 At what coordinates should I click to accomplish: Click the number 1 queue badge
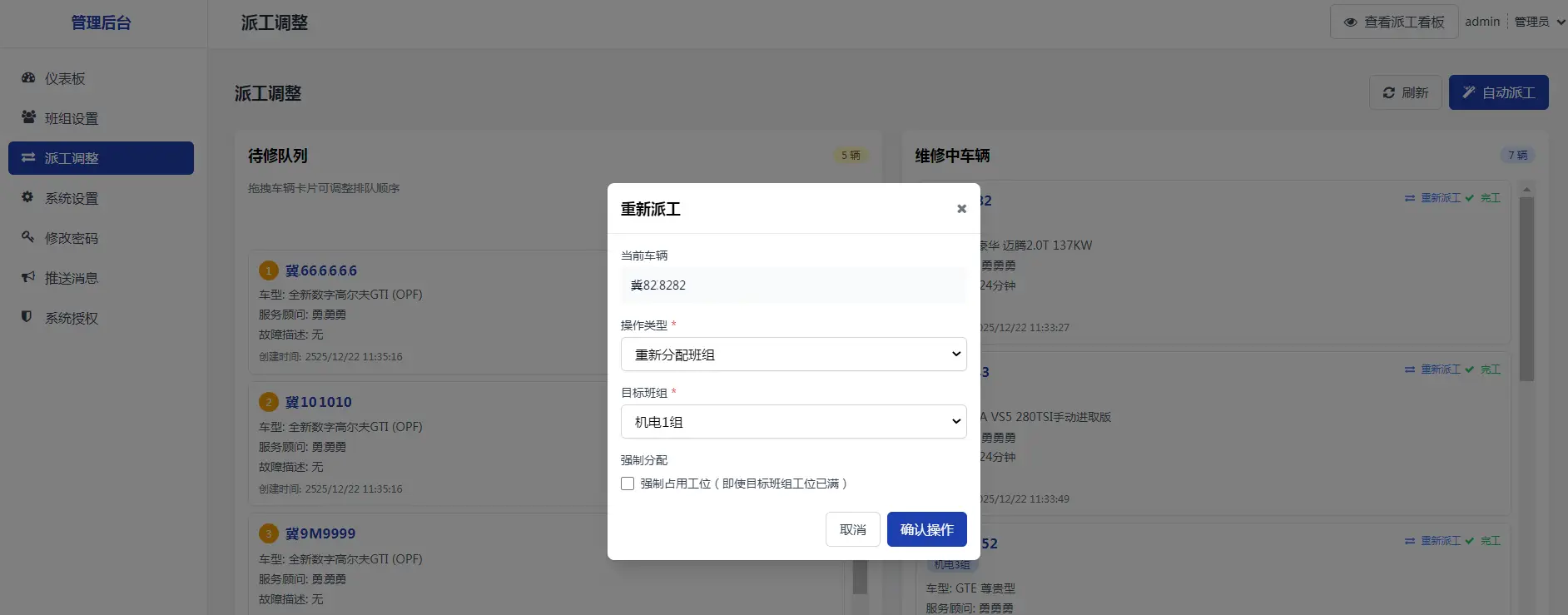tap(268, 270)
